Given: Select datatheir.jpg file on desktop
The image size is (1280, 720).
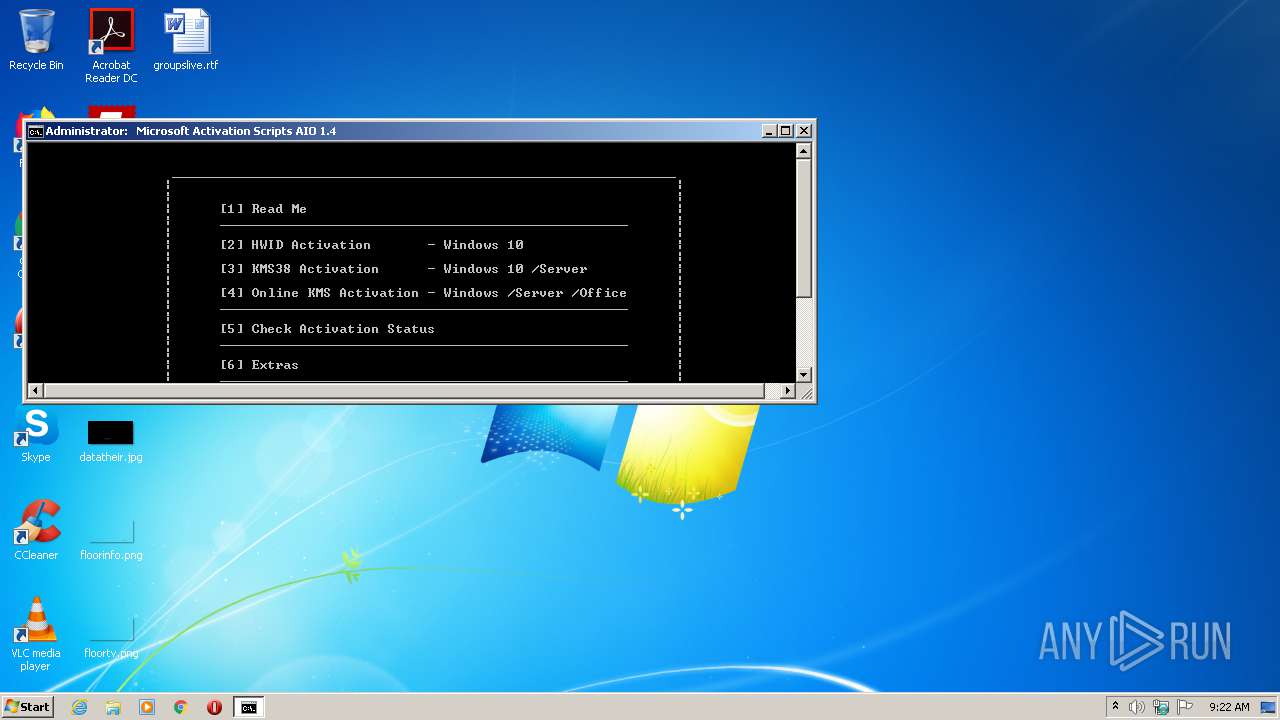Looking at the screenshot, I should (111, 441).
